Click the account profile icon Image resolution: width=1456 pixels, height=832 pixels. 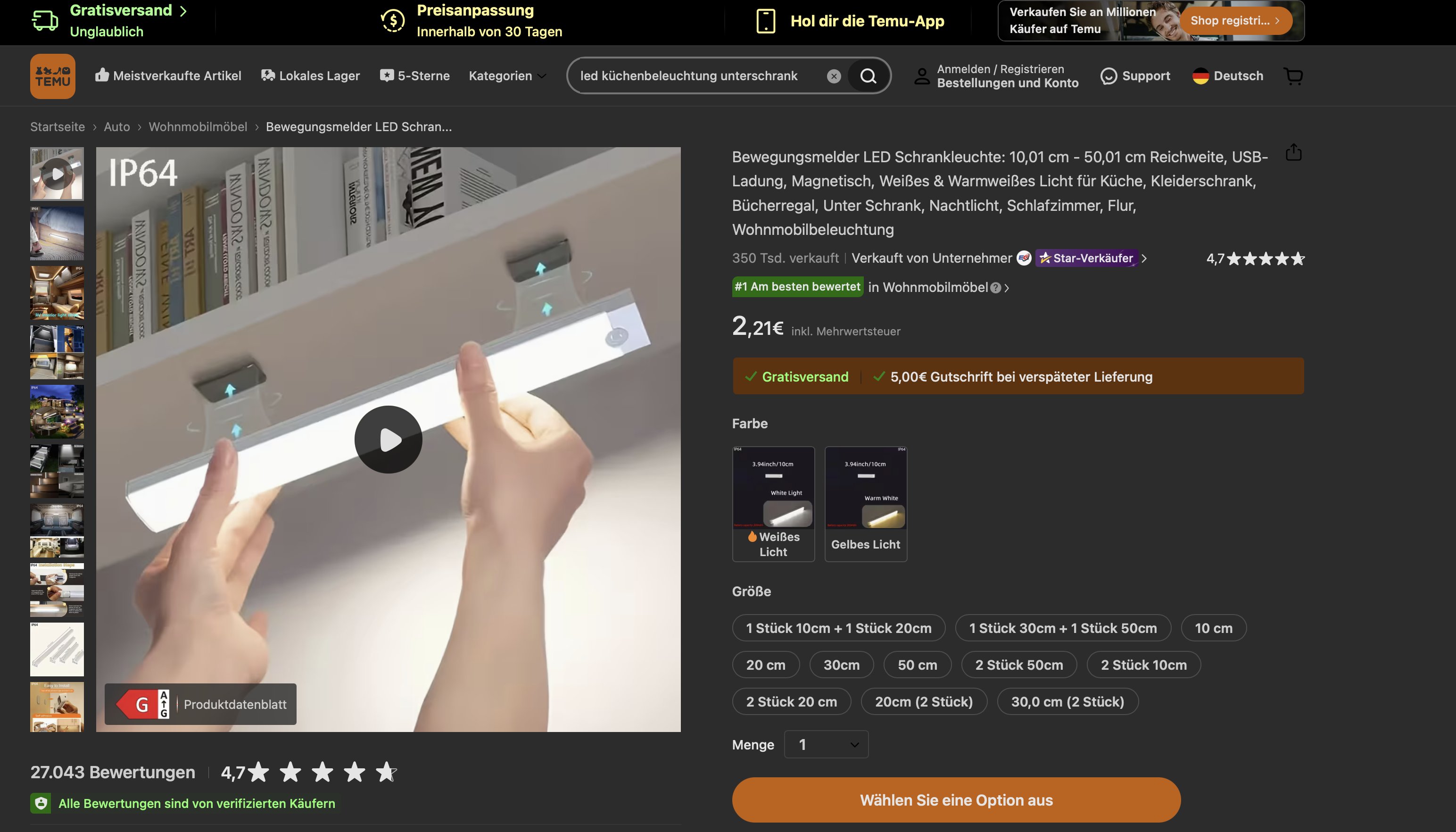(922, 76)
